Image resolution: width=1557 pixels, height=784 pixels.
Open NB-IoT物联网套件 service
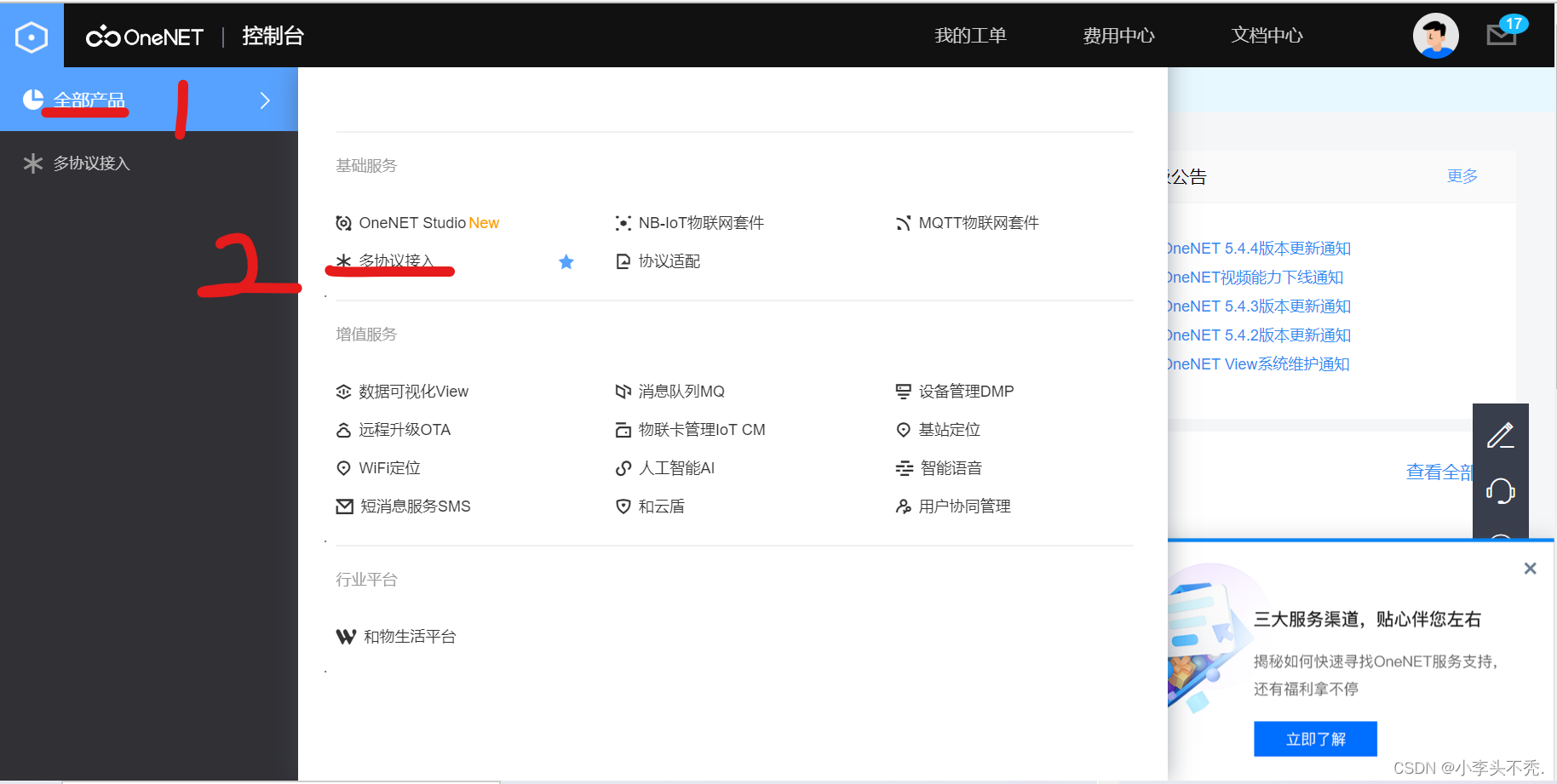(x=700, y=223)
